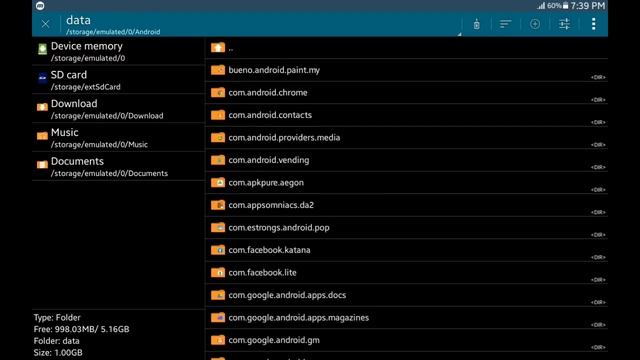Screen dimensions: 640x360
Task: Tap the signal strength indicator
Action: [541, 6]
